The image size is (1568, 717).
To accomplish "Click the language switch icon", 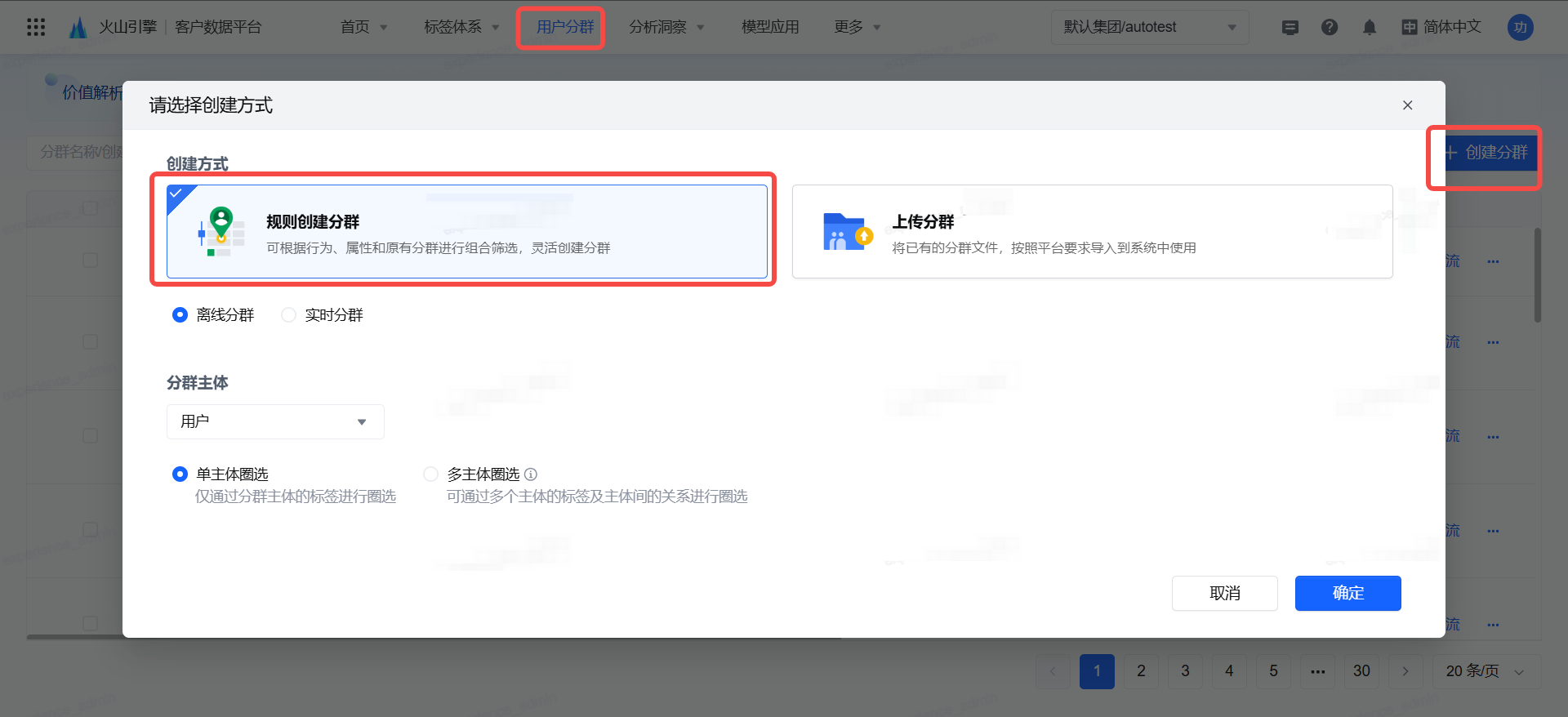I will click(1410, 27).
